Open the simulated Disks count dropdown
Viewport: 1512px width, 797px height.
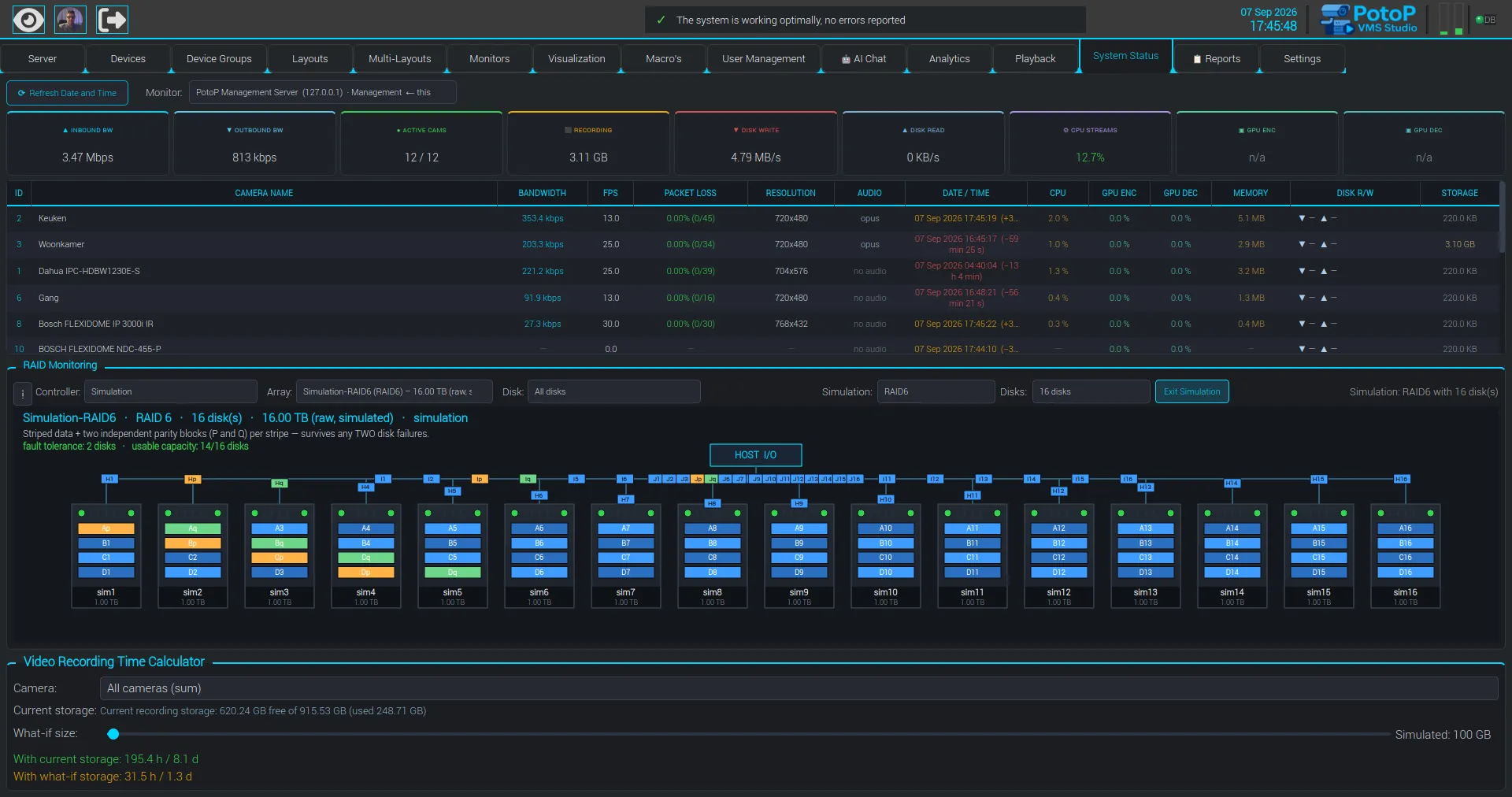[1091, 391]
